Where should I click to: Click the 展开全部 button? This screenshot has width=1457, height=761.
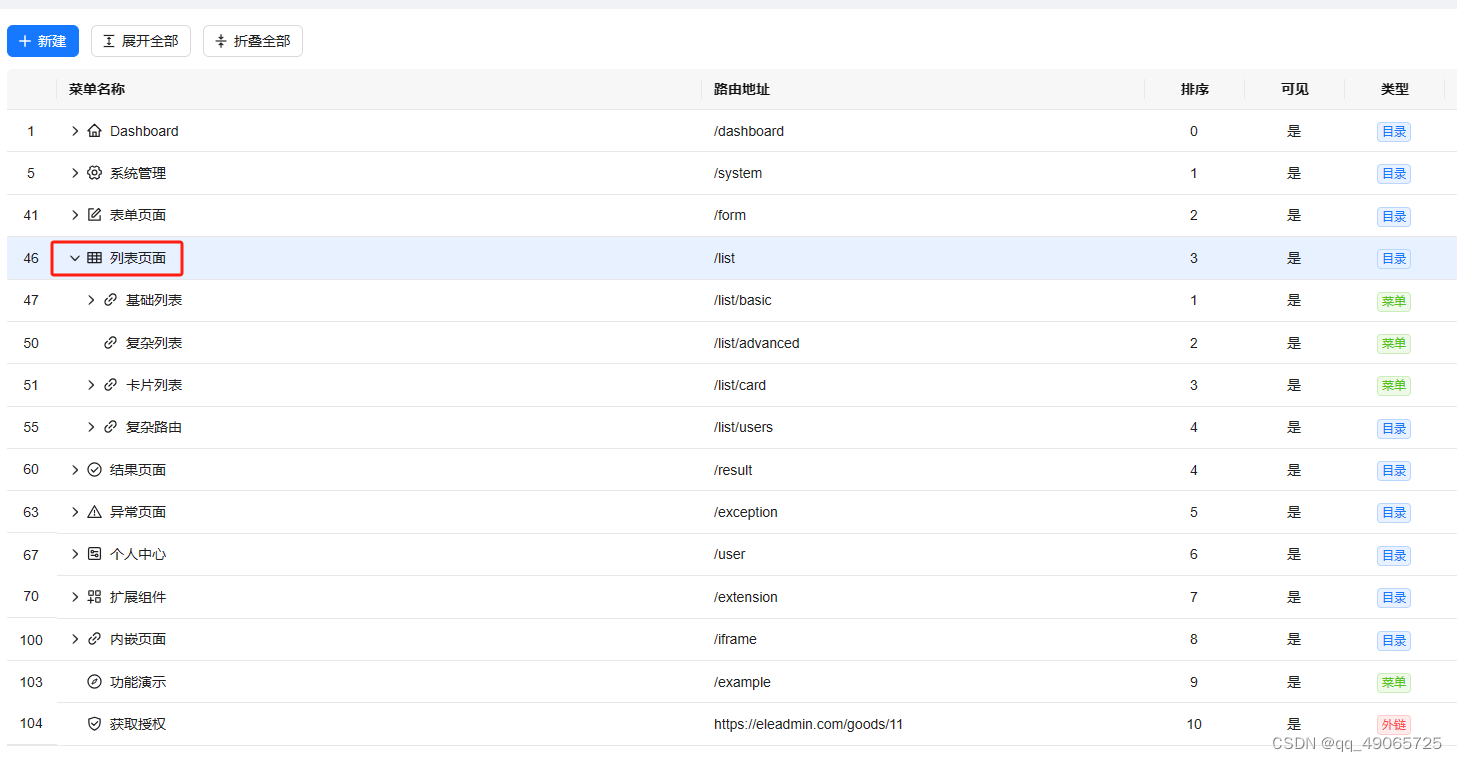tap(141, 41)
